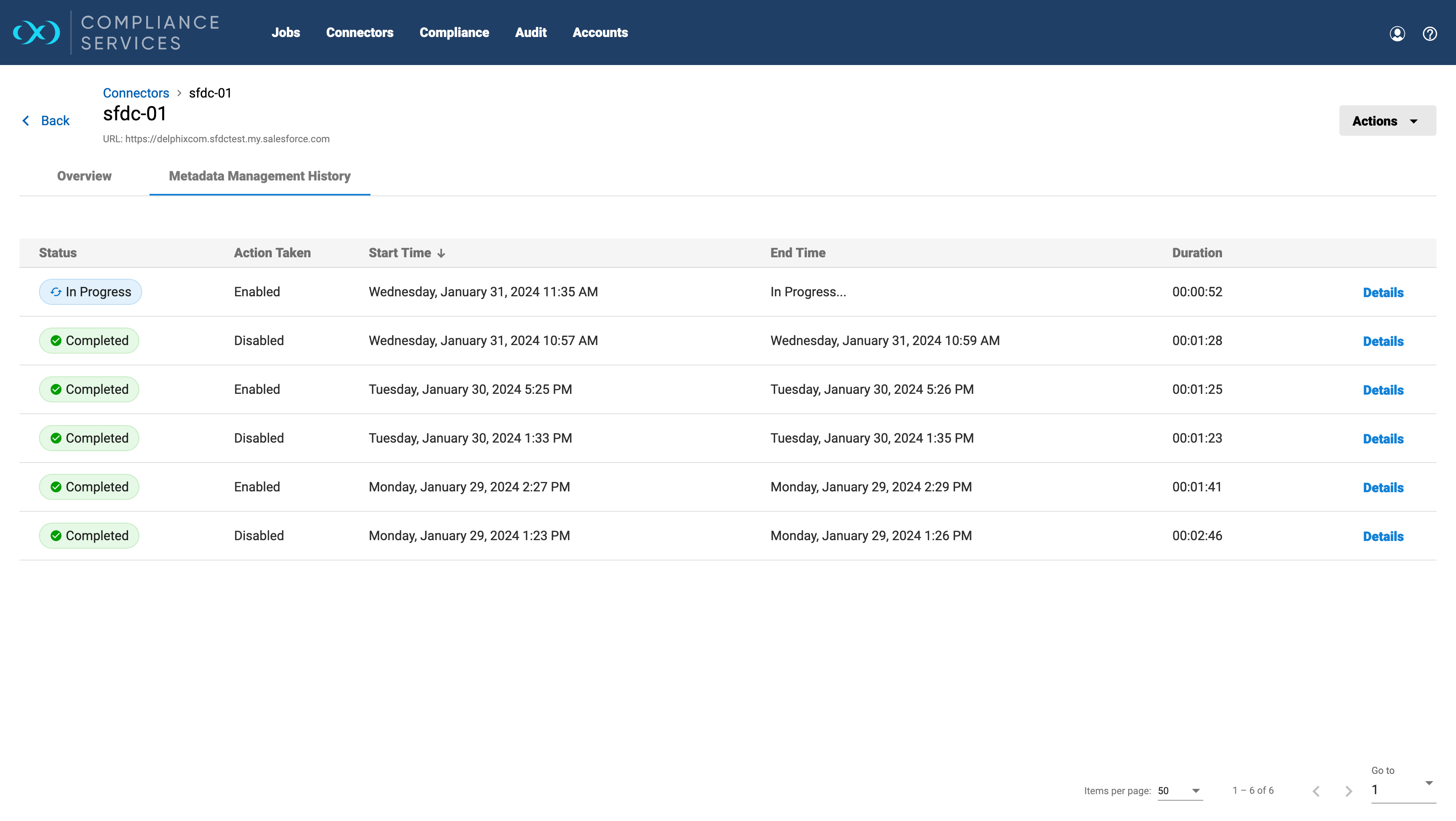Sort by the Start Time column header

tap(400, 253)
